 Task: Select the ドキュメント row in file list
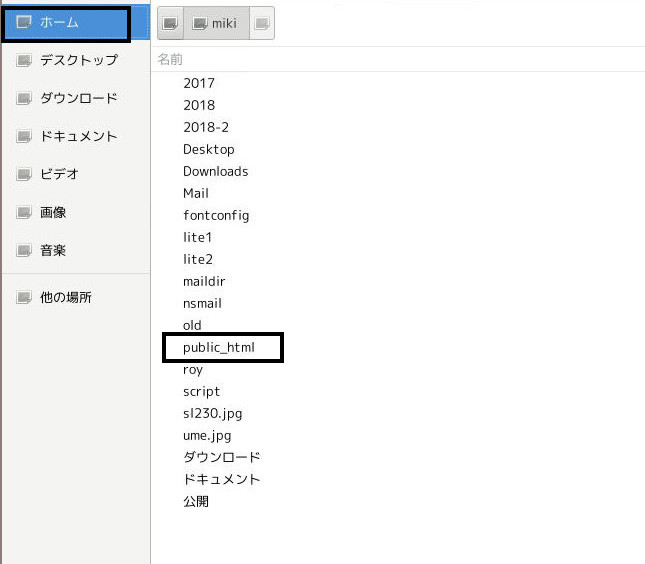(397, 479)
